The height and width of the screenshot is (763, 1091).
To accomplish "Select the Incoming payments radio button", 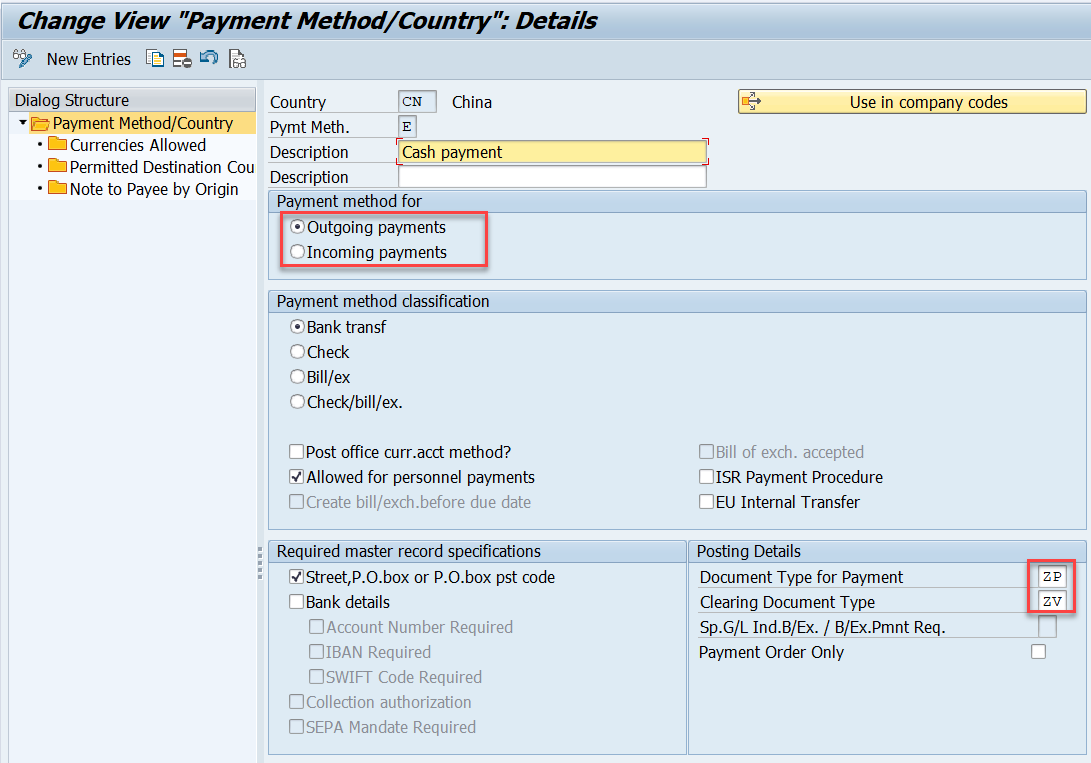I will coord(298,252).
